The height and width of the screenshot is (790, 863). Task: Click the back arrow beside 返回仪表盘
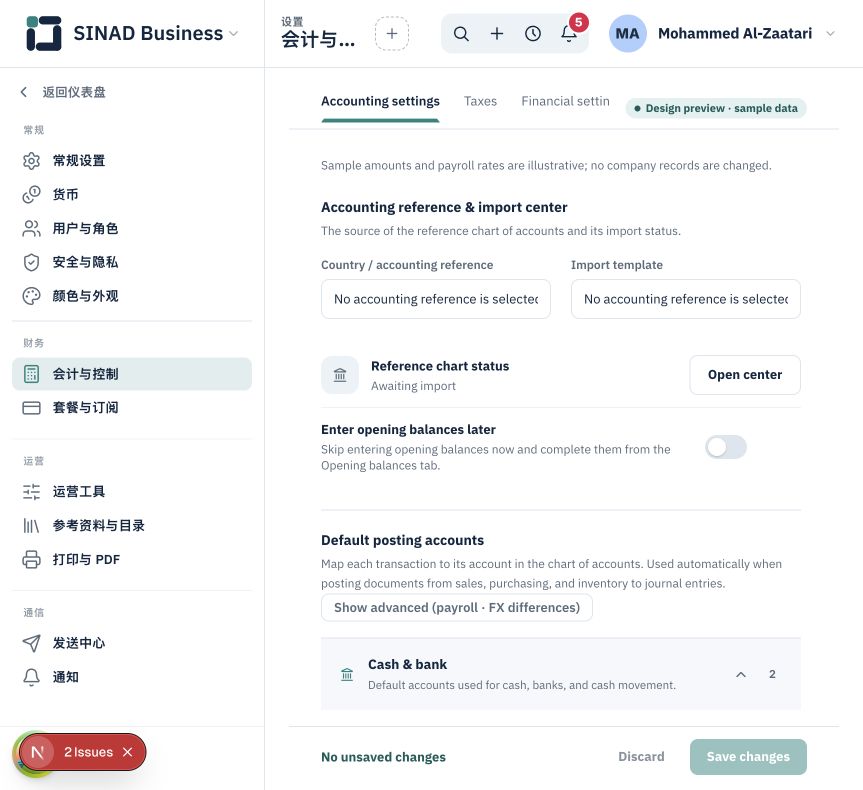click(24, 92)
